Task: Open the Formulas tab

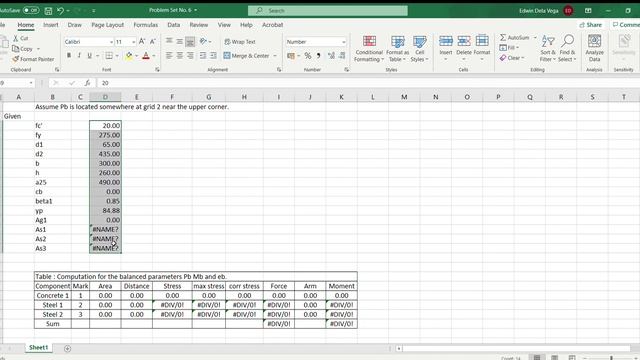Action: pos(145,25)
